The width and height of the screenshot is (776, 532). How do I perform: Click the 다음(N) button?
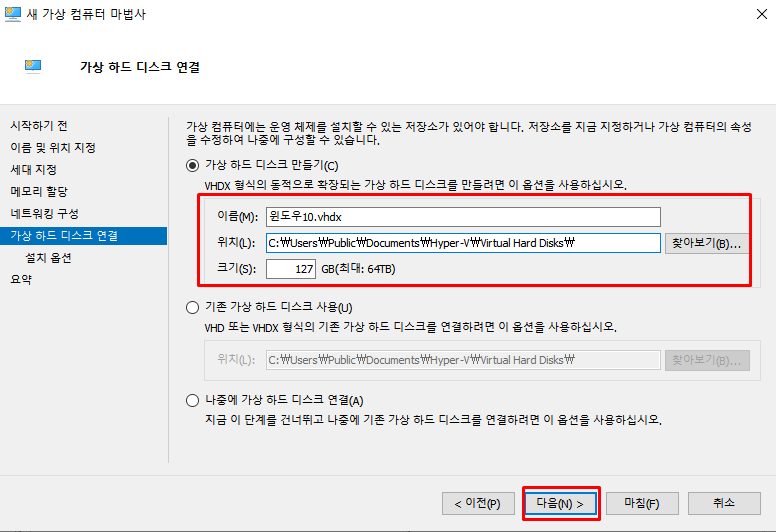point(561,504)
